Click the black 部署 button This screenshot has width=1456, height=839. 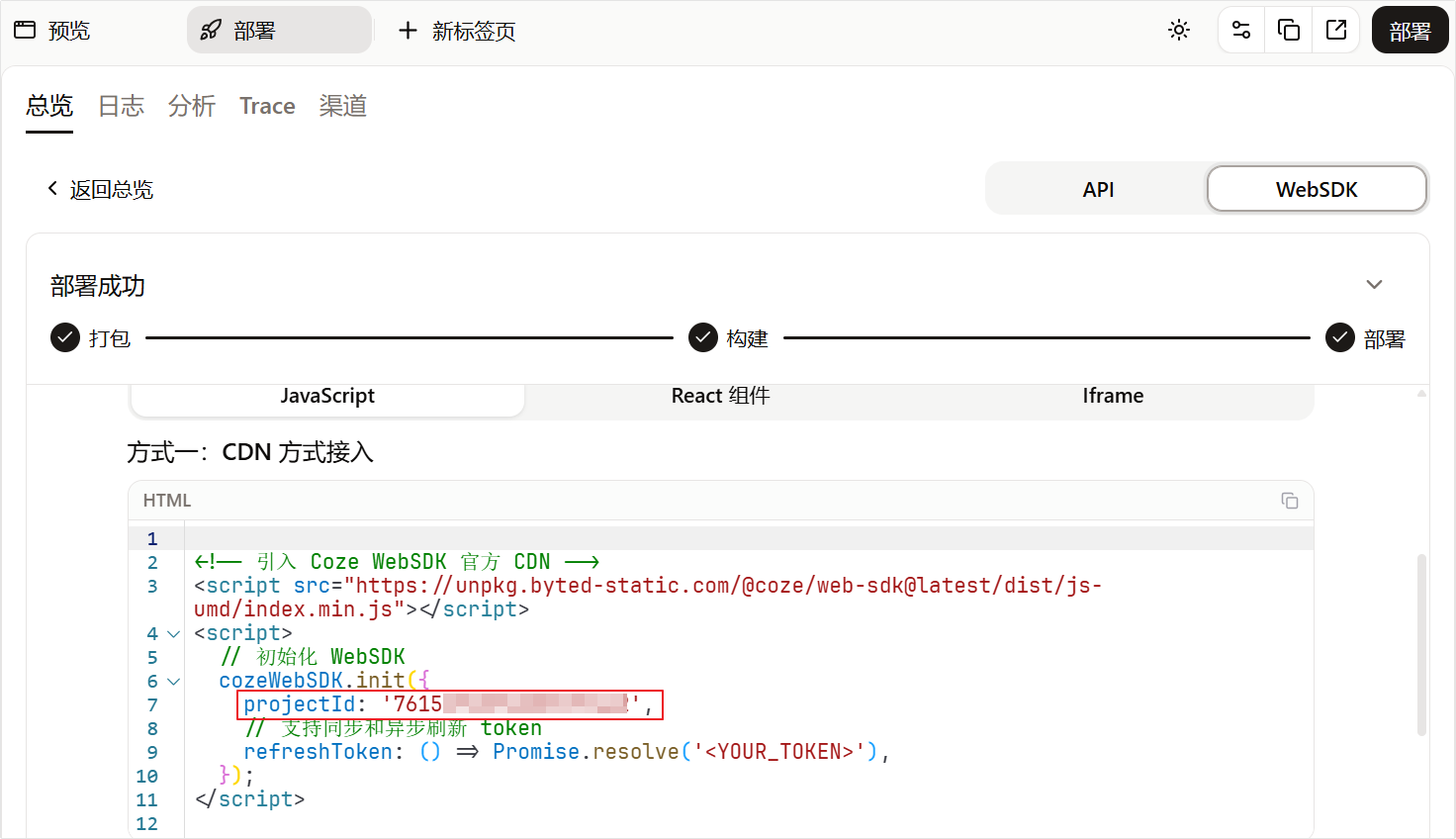pyautogui.click(x=1410, y=31)
